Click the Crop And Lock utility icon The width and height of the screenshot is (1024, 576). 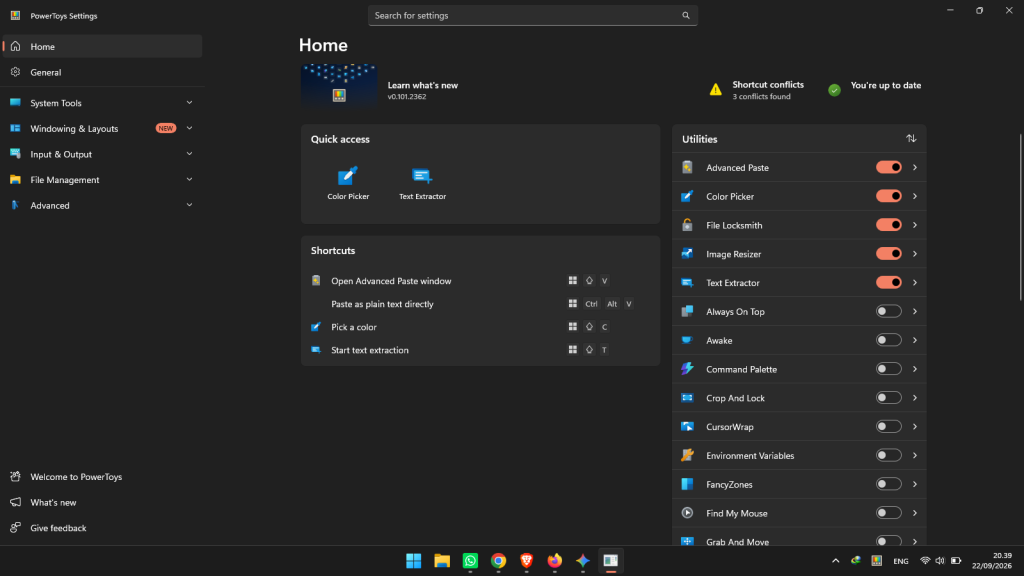[687, 398]
